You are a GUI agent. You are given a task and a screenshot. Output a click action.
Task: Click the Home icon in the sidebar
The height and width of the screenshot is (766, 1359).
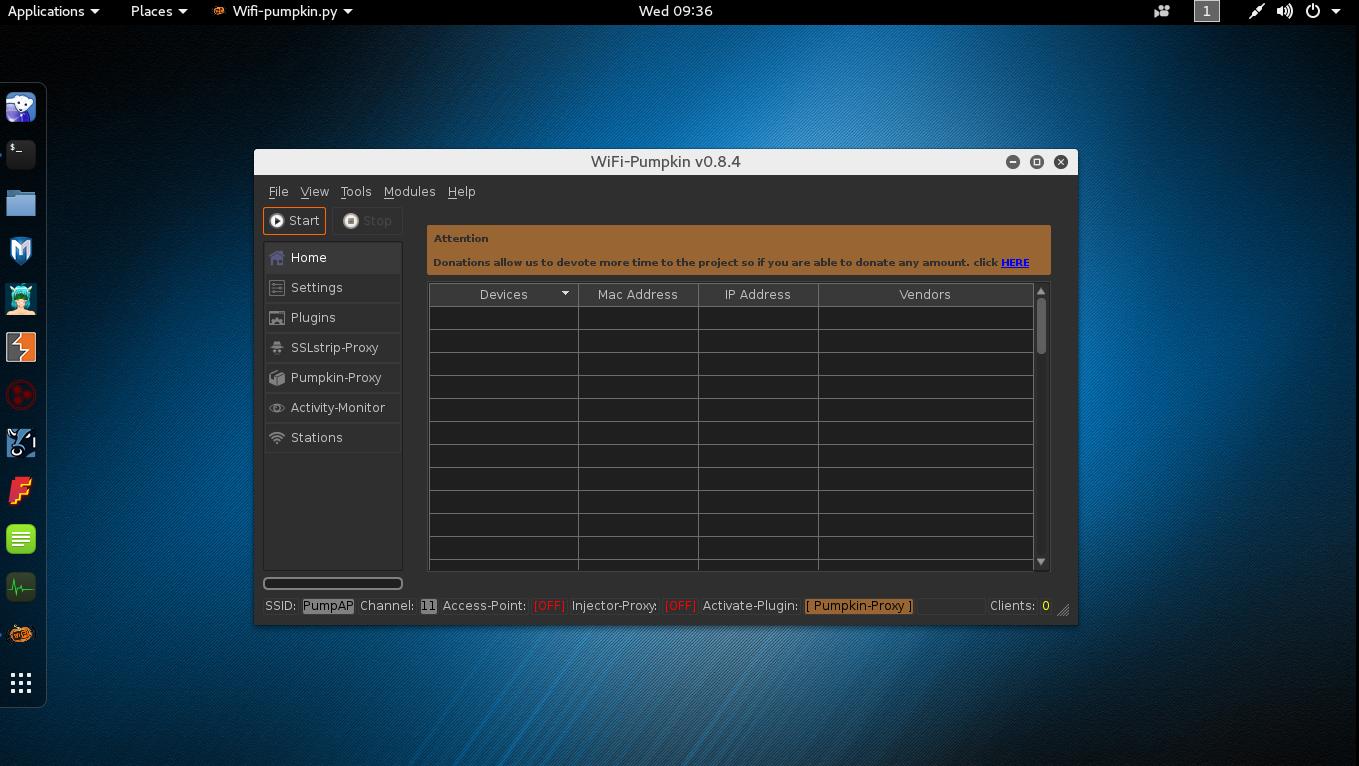(x=277, y=257)
